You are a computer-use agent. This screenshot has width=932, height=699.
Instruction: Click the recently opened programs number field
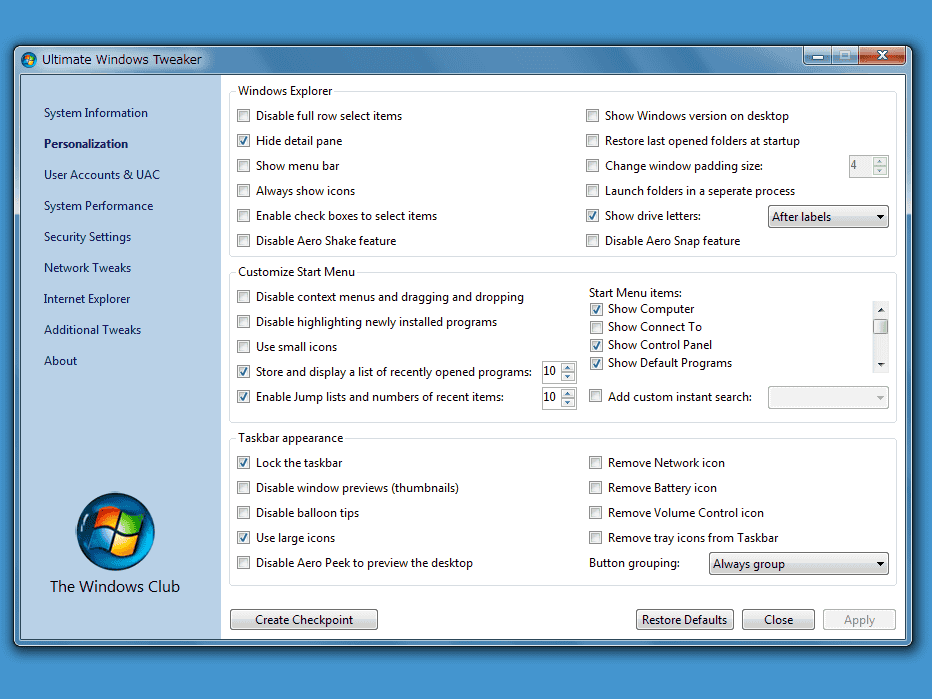click(551, 371)
